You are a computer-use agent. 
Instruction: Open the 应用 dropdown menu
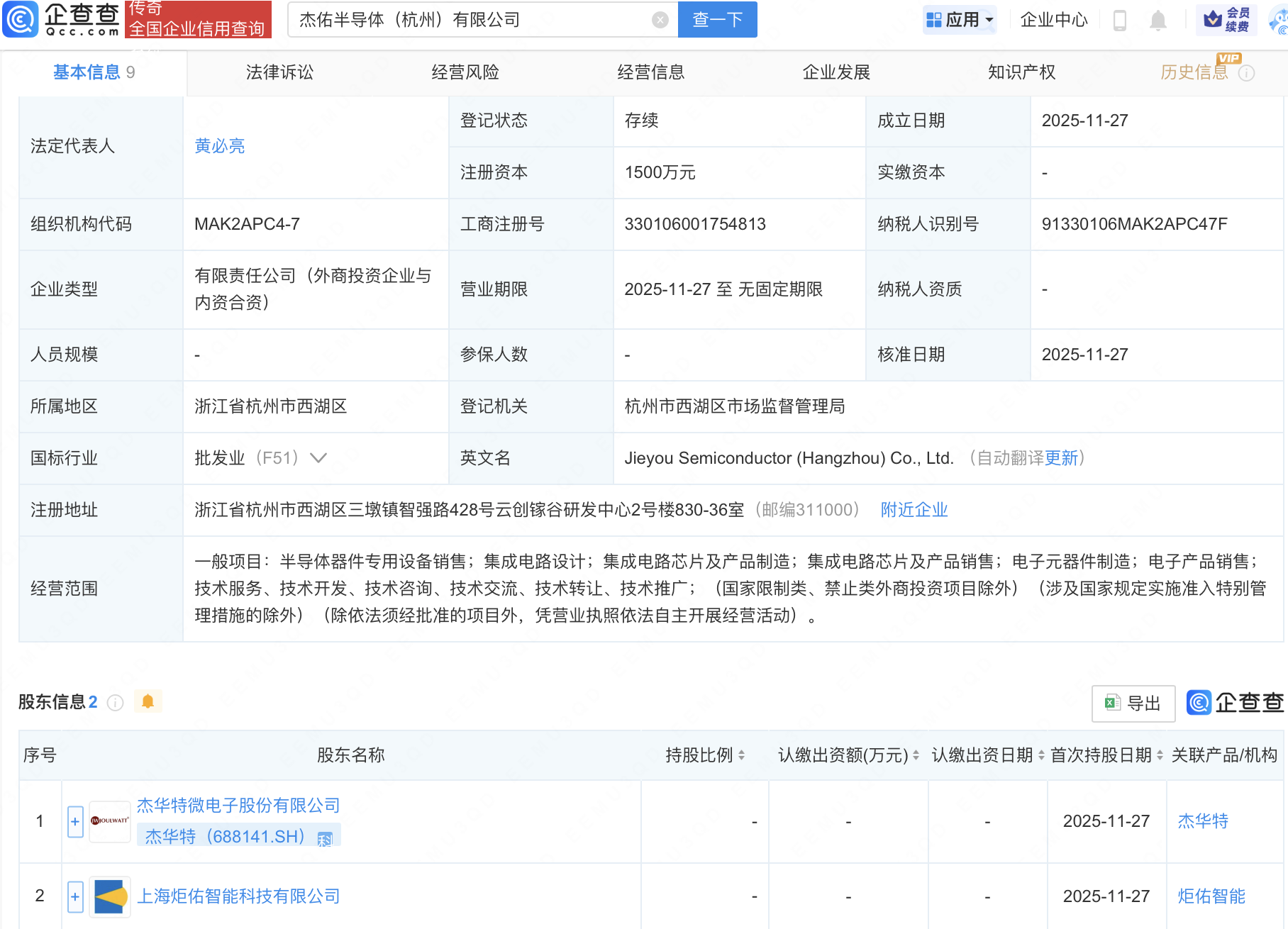point(960,20)
